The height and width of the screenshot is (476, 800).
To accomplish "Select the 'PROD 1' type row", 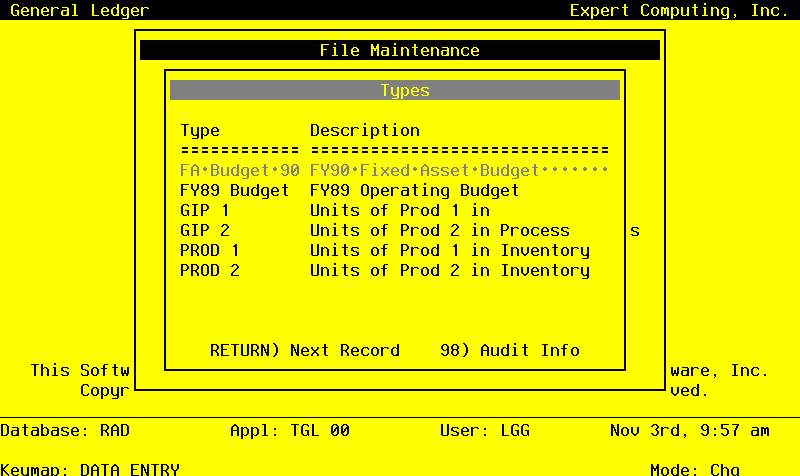I will click(210, 250).
